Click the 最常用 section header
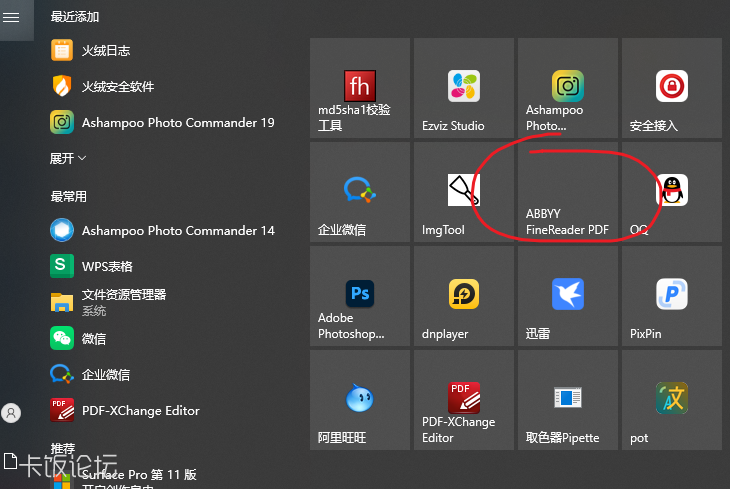730x489 pixels. (x=68, y=197)
